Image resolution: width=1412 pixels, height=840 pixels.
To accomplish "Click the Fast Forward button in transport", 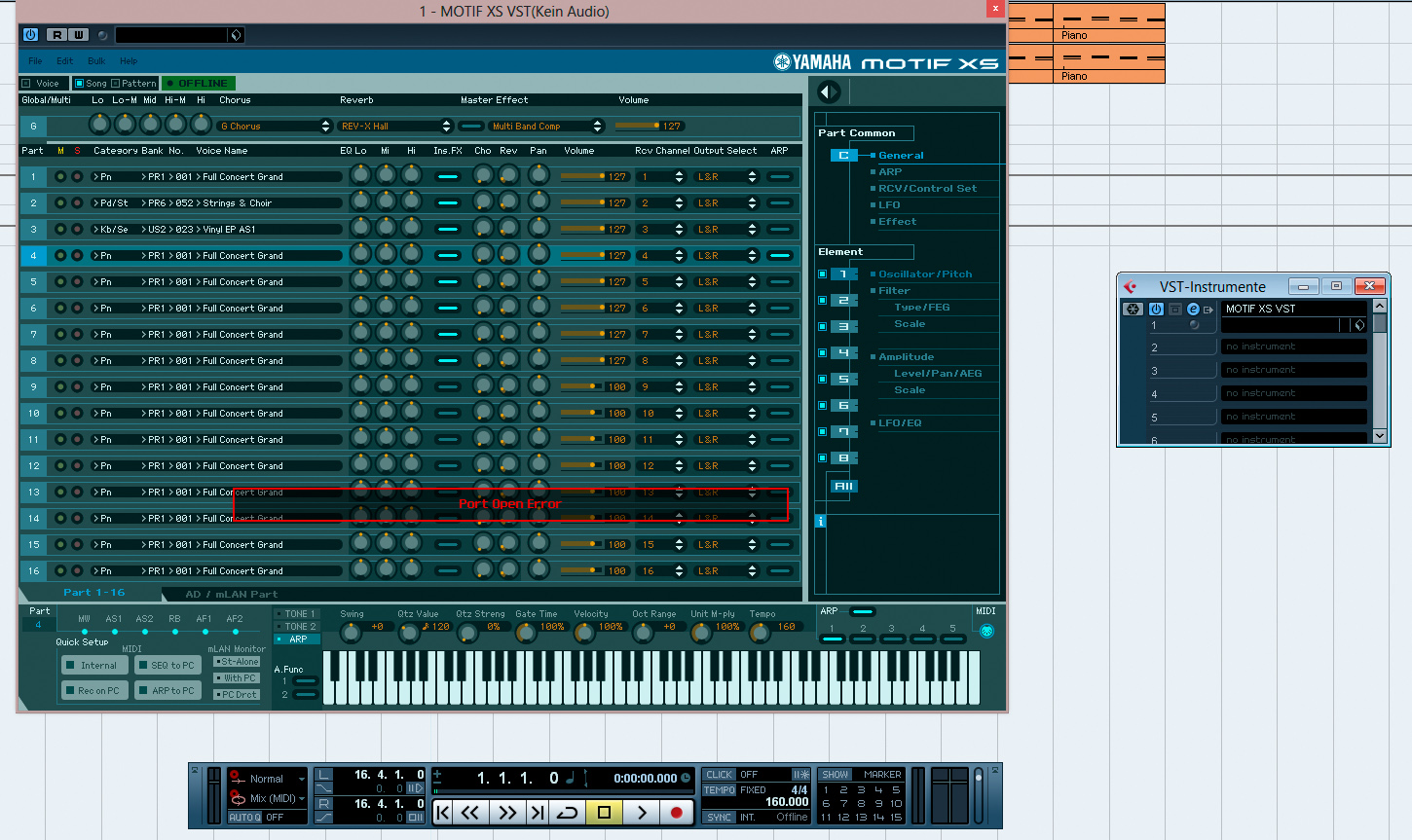I will point(506,812).
